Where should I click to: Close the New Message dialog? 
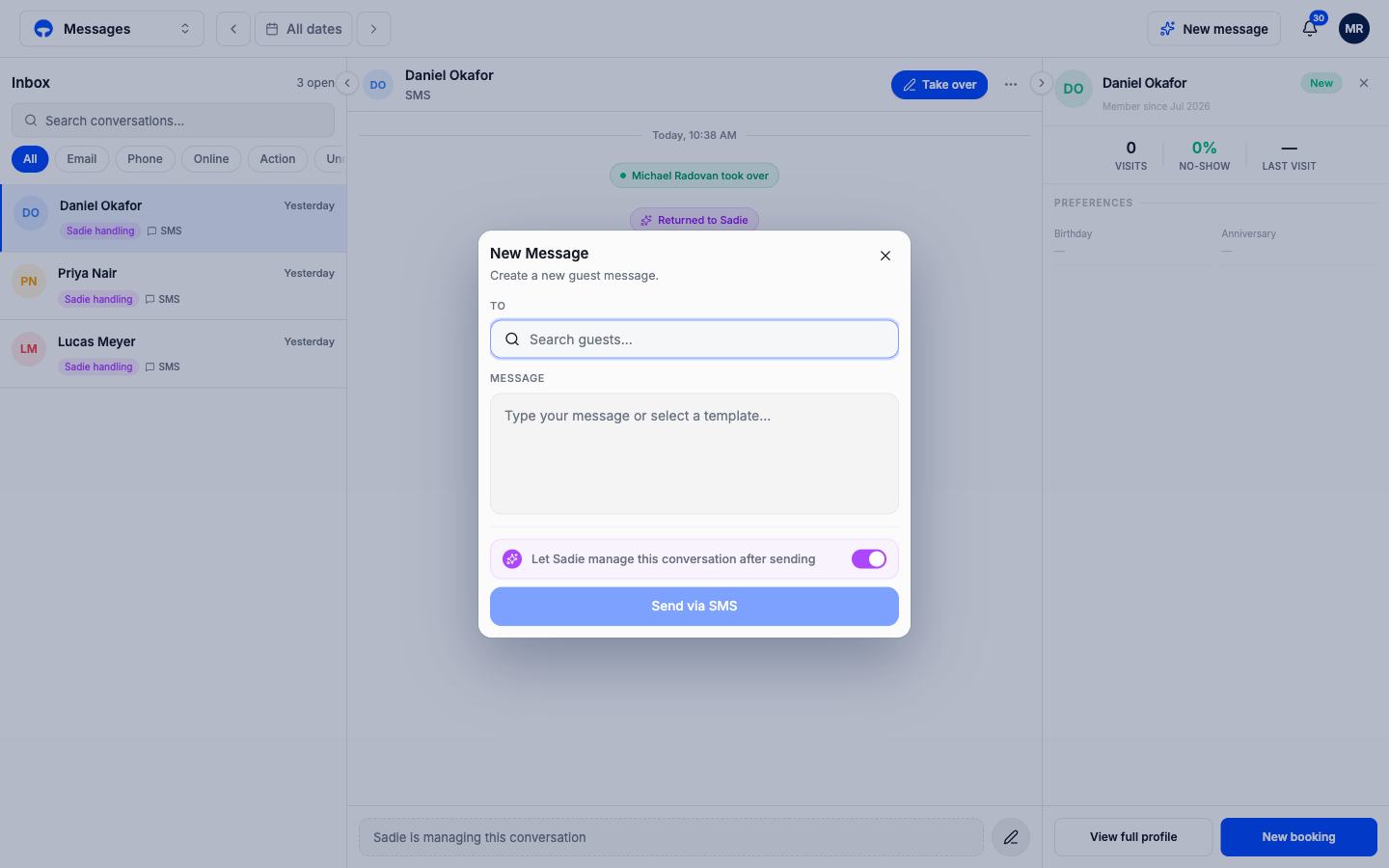click(x=885, y=256)
